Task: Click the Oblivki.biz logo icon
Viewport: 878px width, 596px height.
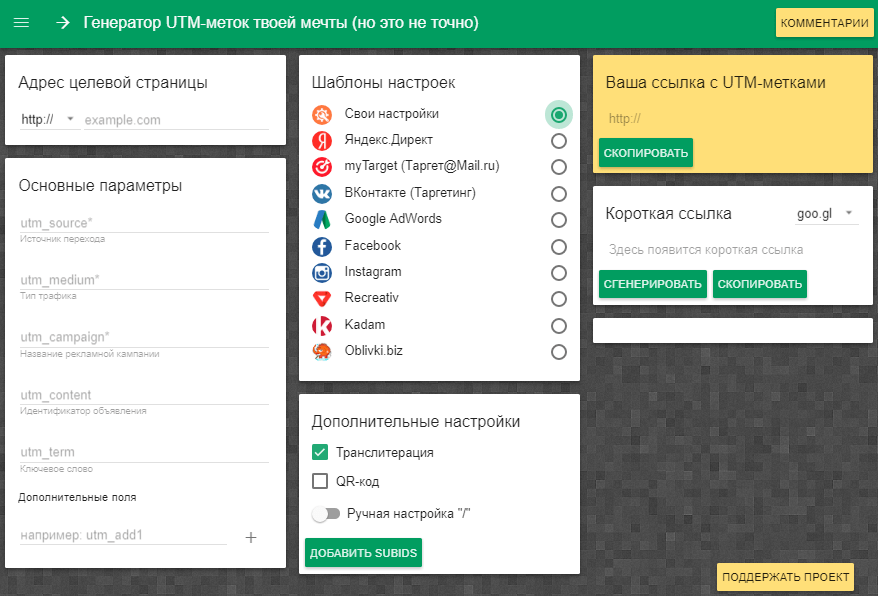Action: point(322,352)
